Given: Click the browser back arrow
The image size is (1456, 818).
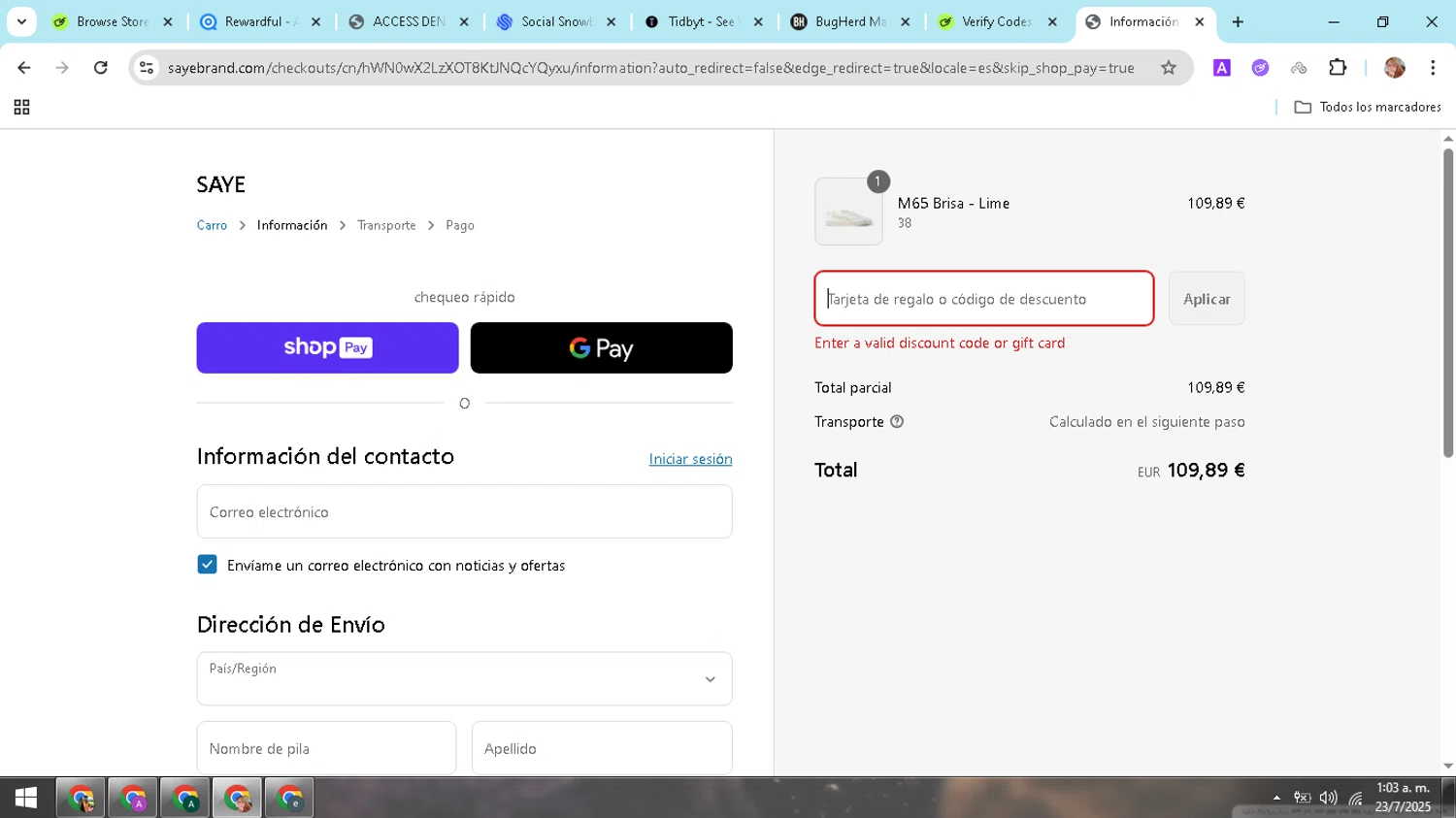Looking at the screenshot, I should 24,68.
